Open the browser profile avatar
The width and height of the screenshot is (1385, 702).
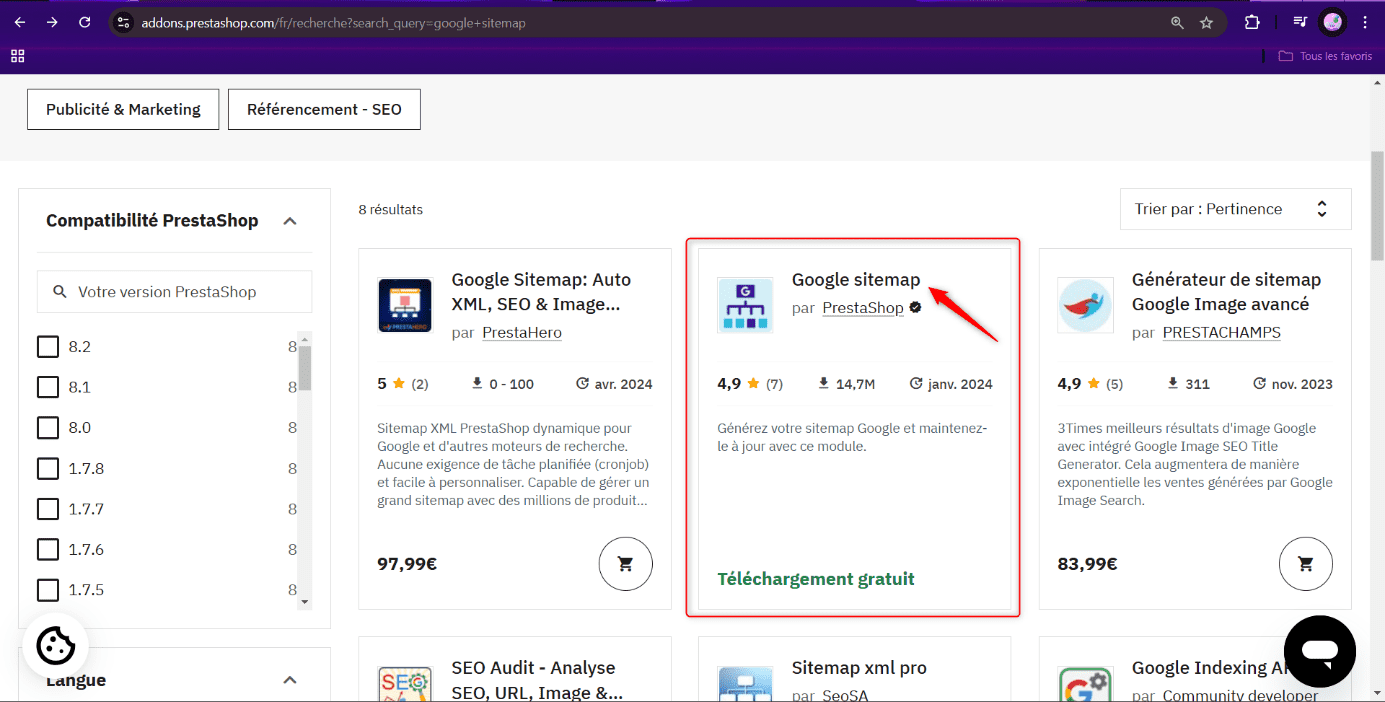[1332, 22]
